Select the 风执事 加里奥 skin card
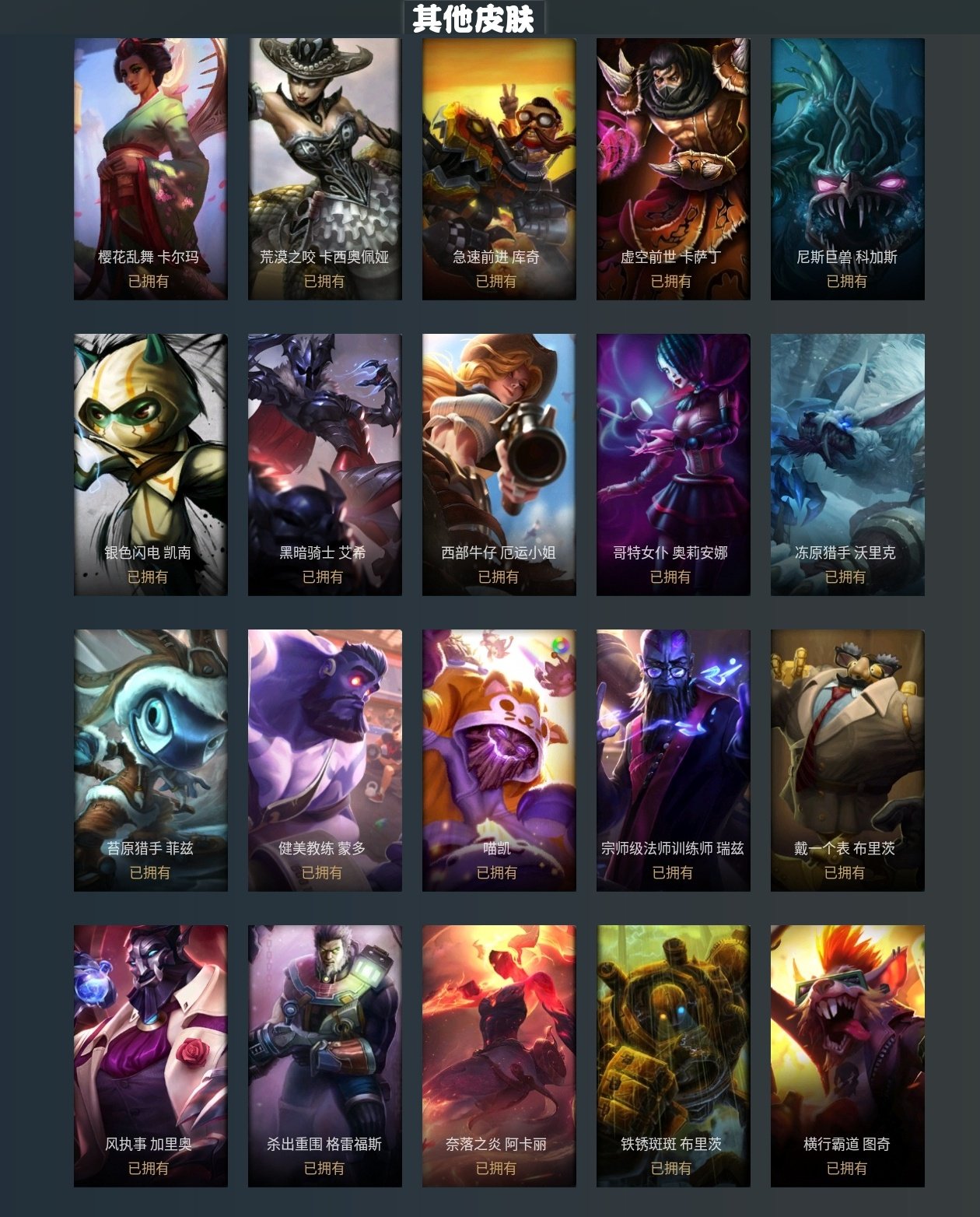 point(151,1056)
